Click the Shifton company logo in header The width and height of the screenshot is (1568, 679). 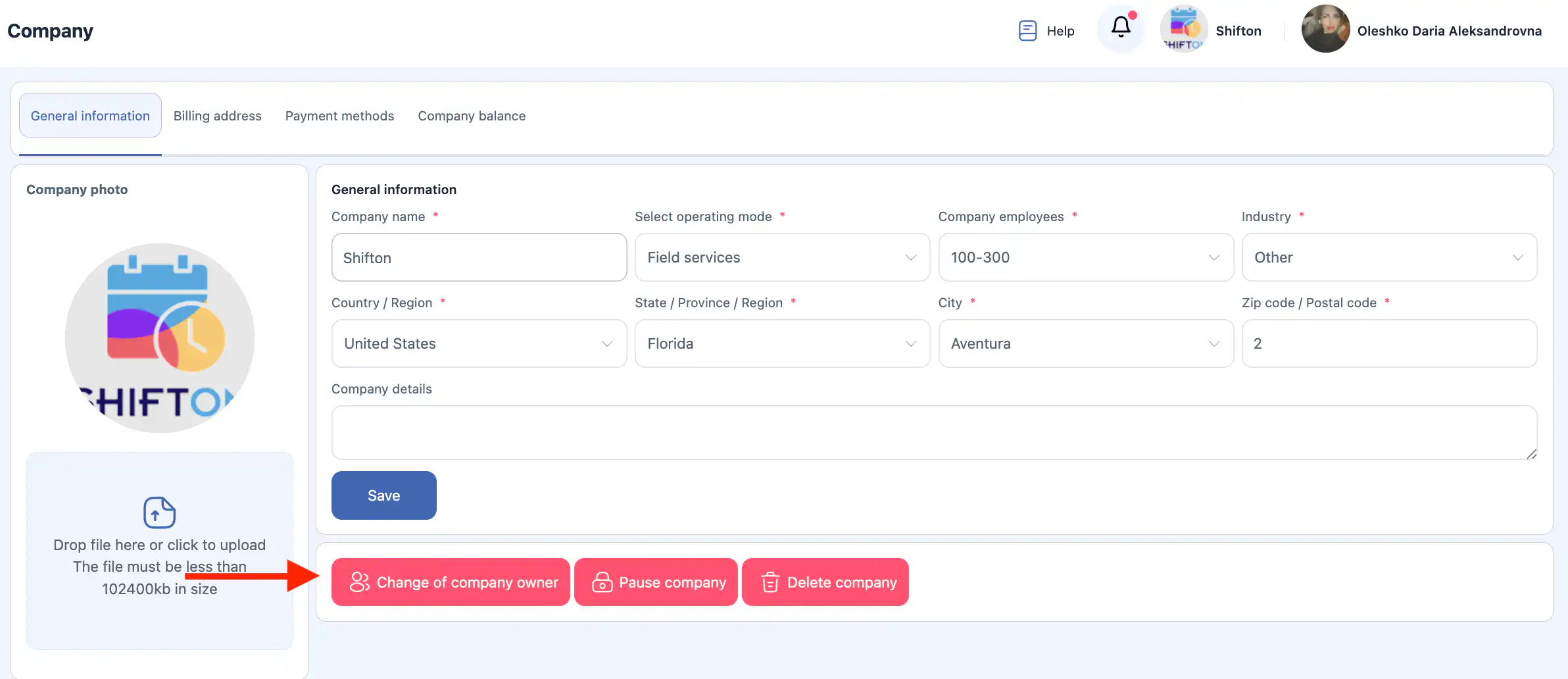click(1183, 30)
